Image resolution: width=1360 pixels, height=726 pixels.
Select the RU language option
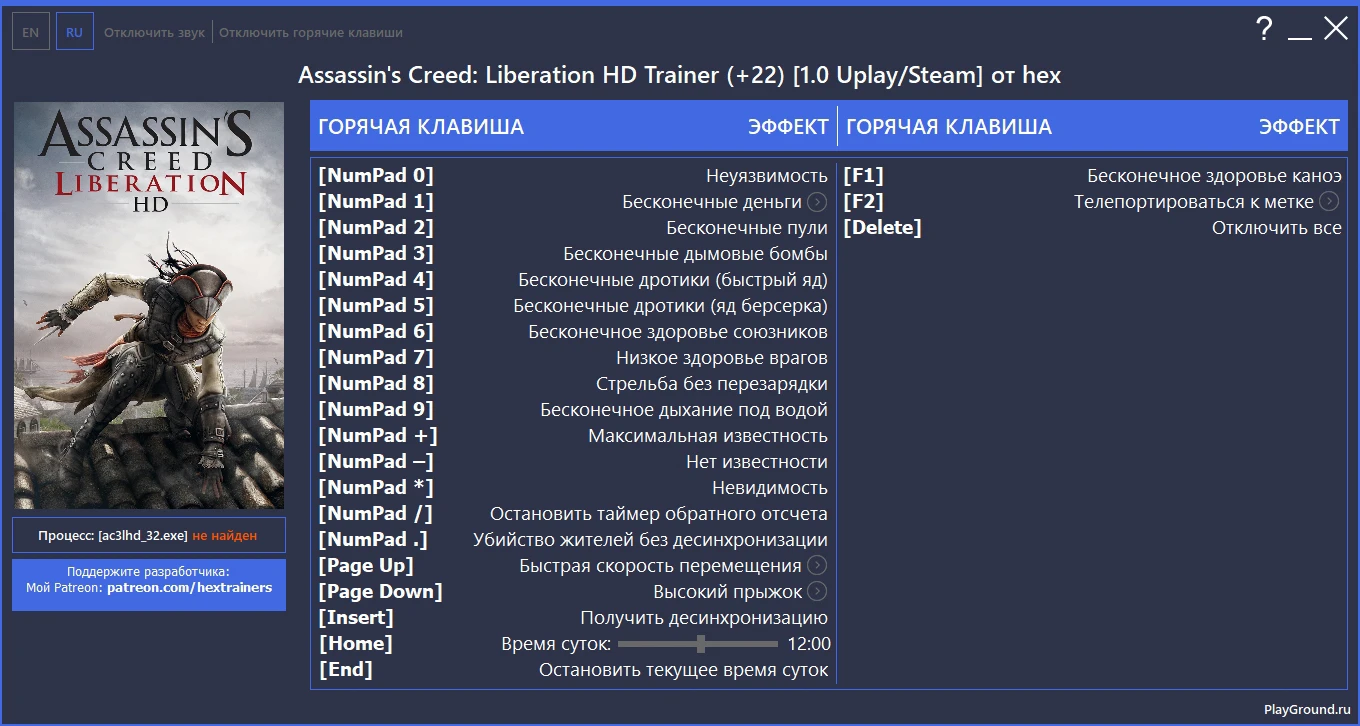(75, 31)
